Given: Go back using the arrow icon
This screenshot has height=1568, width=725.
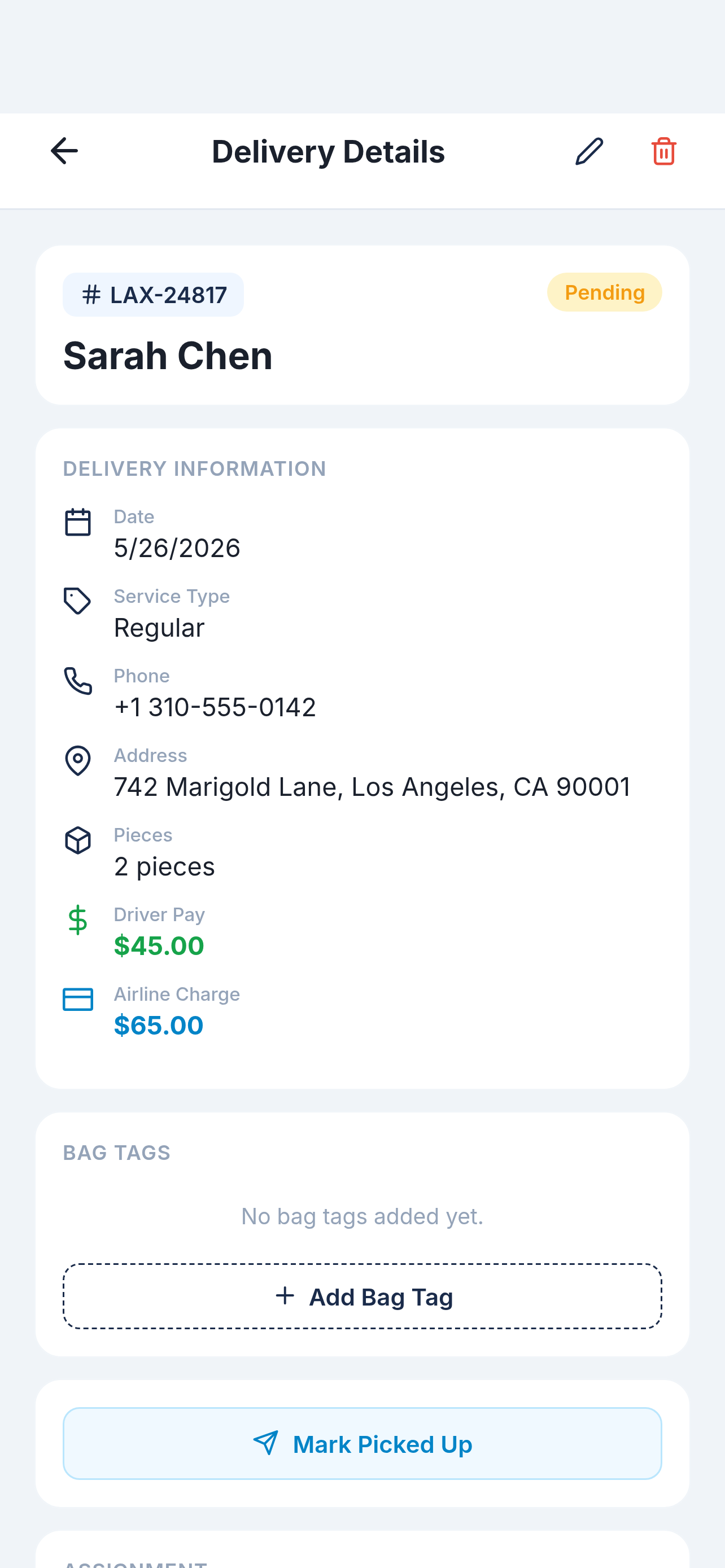Looking at the screenshot, I should pyautogui.click(x=64, y=151).
